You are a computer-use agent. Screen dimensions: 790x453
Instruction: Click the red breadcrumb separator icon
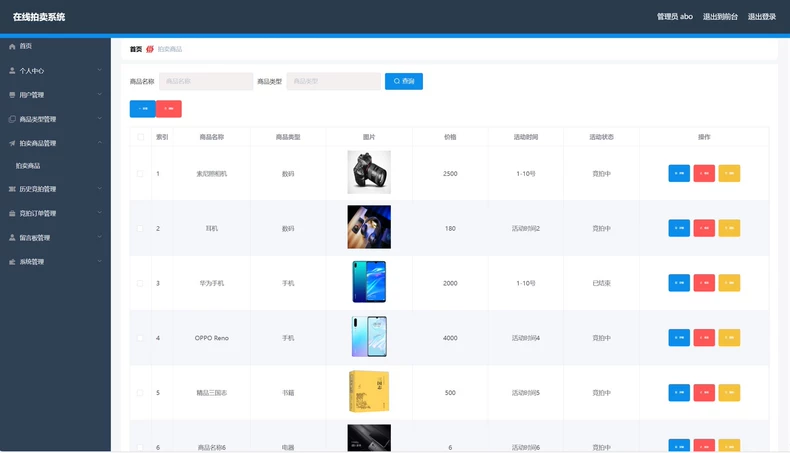[150, 49]
